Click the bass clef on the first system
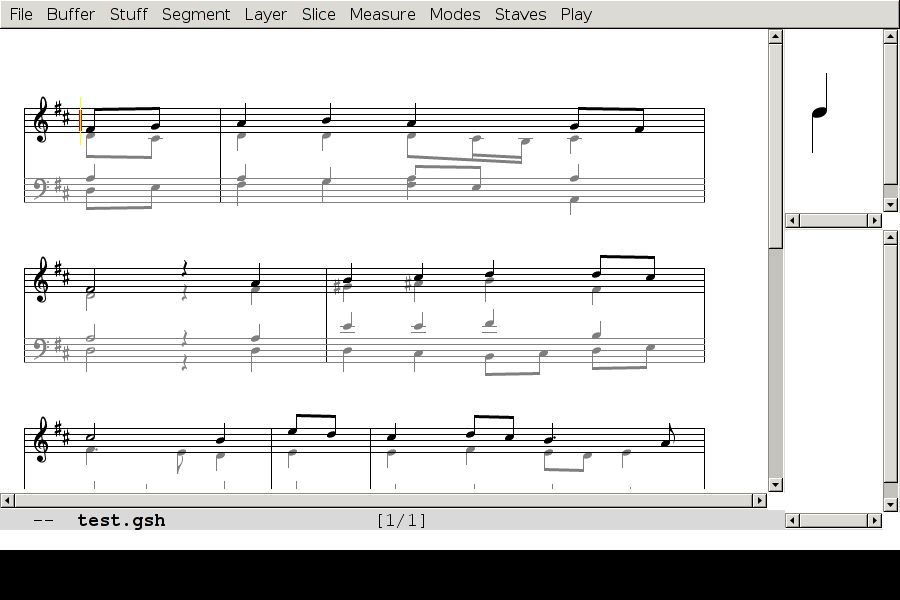The width and height of the screenshot is (900, 600). [x=41, y=189]
